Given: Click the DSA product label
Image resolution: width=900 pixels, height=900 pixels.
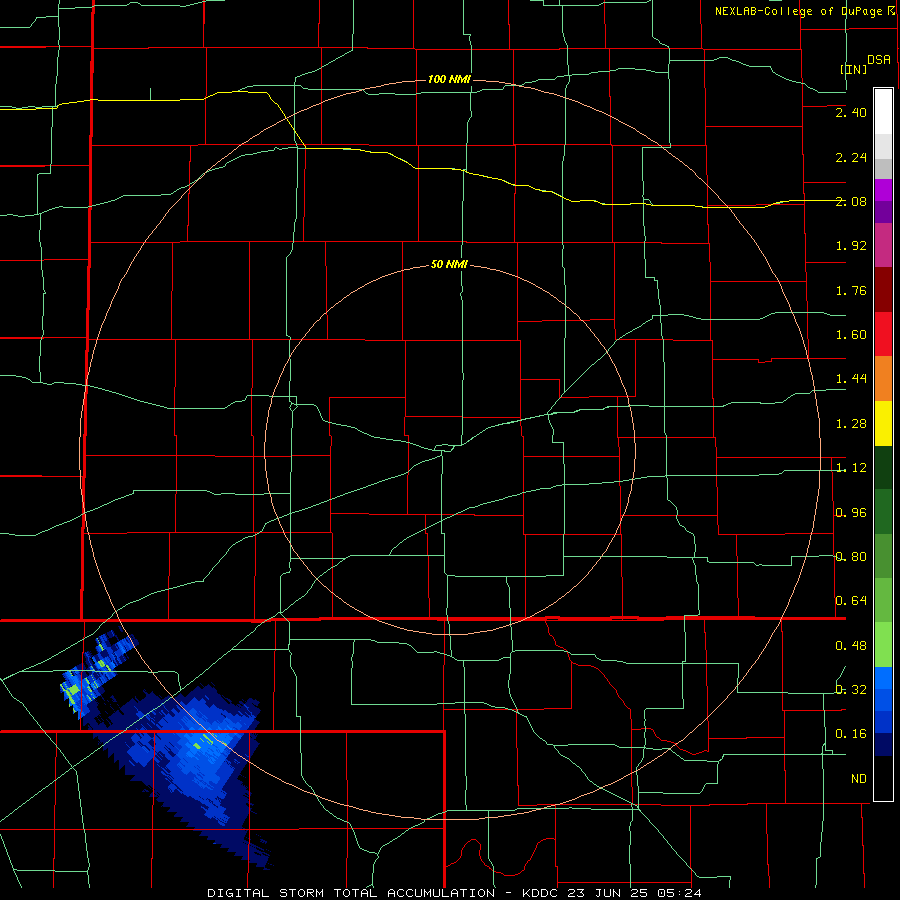Looking at the screenshot, I should coord(879,60).
